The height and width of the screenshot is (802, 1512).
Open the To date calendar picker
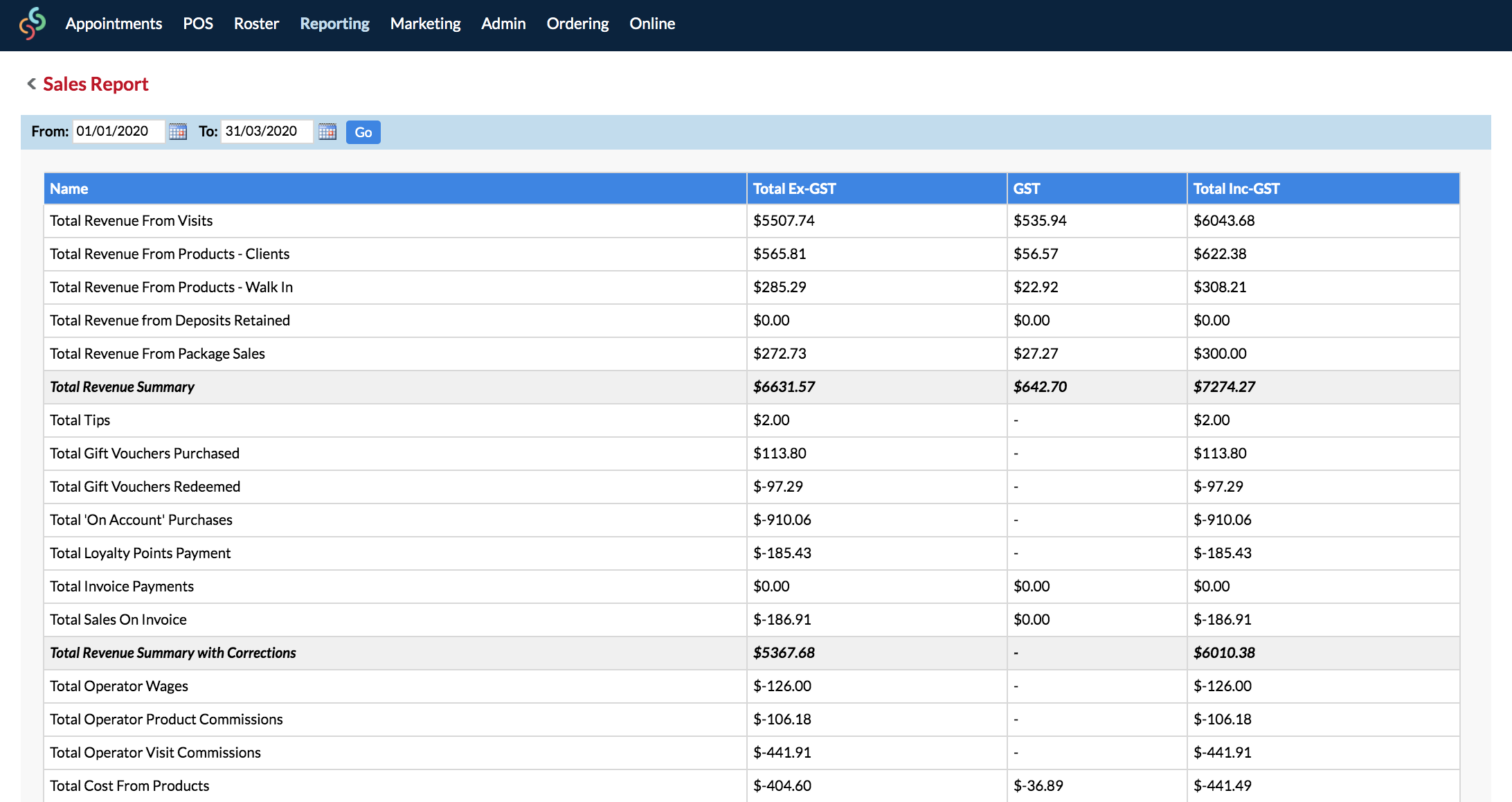coord(327,132)
